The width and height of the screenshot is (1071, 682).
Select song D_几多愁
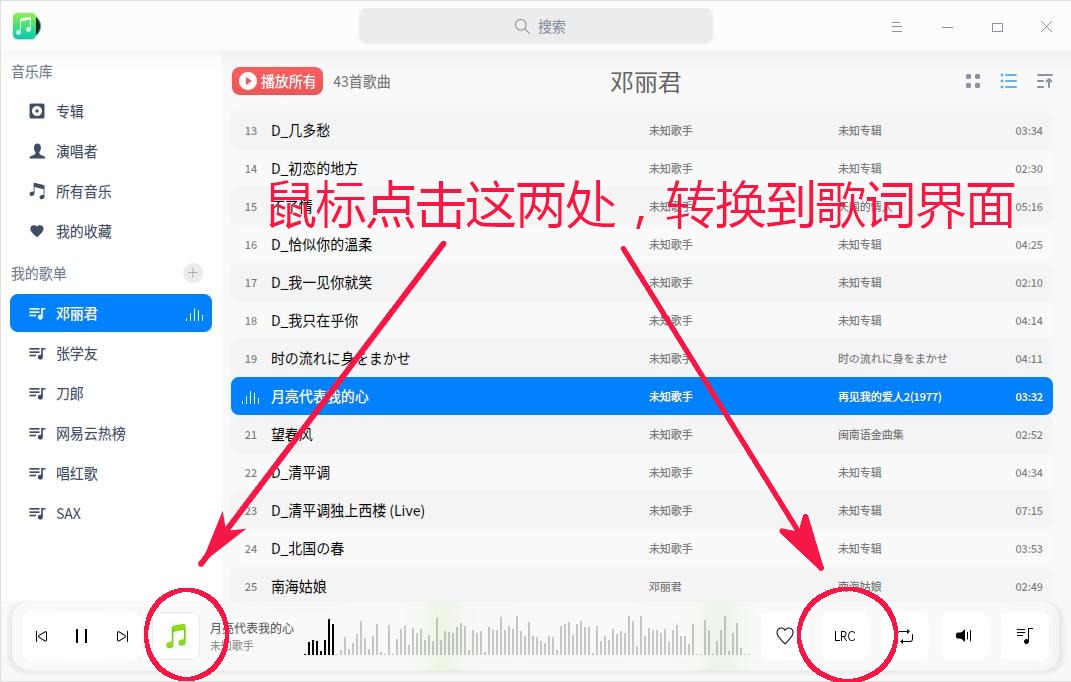coord(641,131)
